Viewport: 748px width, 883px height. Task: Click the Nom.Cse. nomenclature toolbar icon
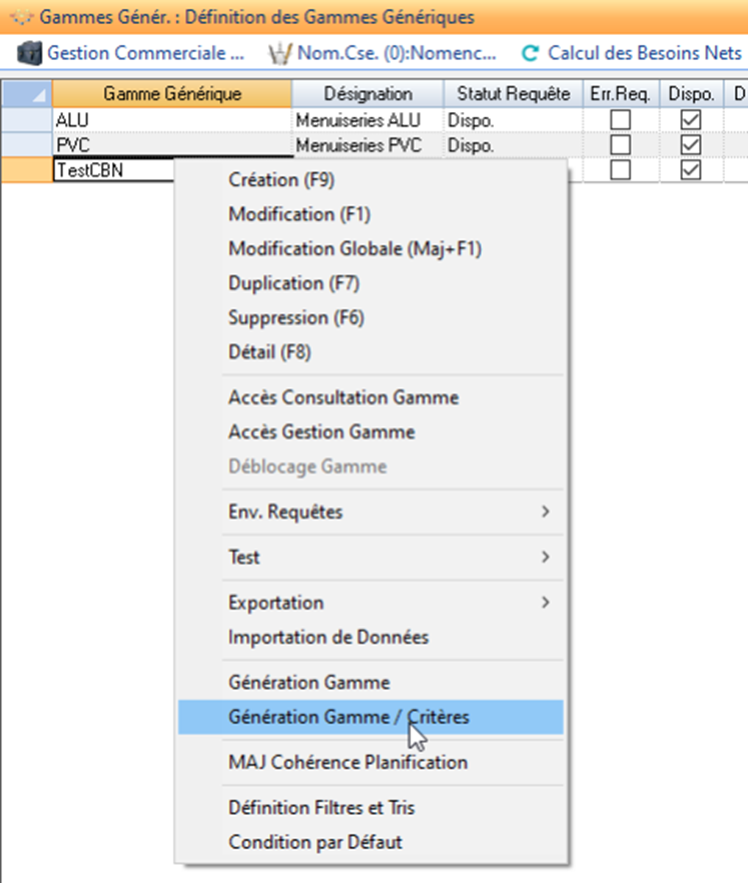(280, 52)
